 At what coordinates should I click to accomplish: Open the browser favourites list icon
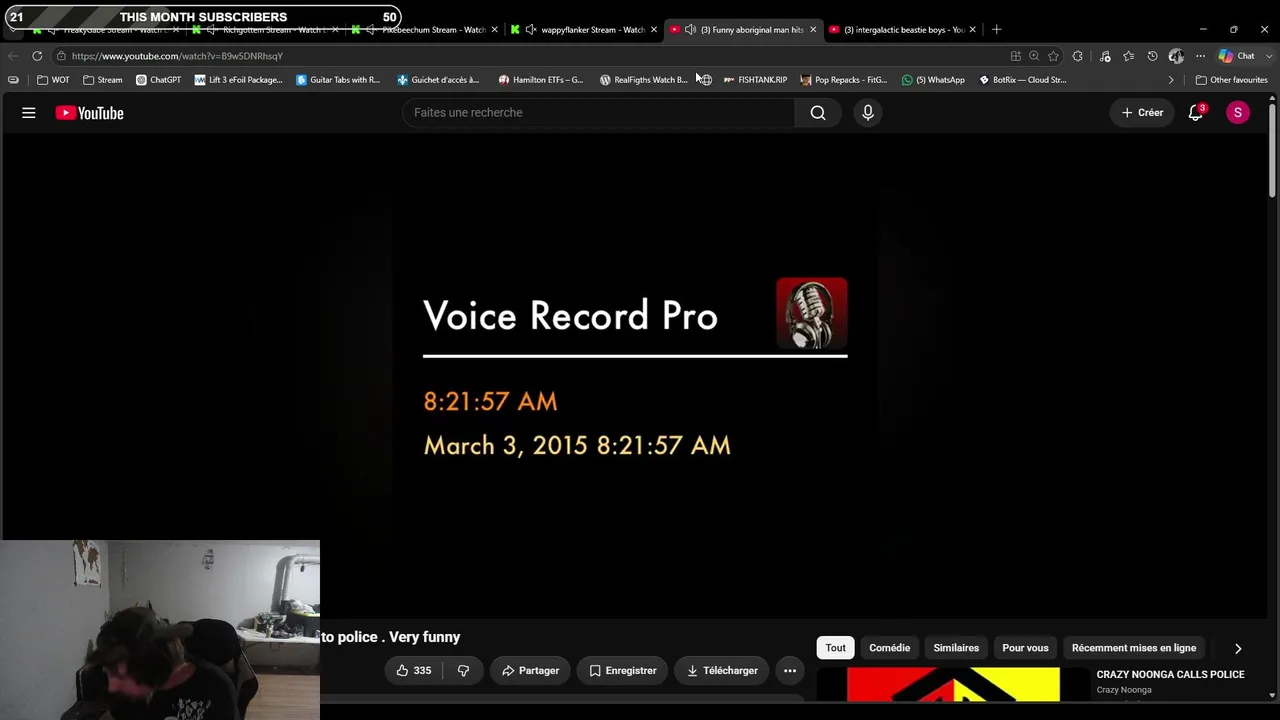click(1128, 56)
